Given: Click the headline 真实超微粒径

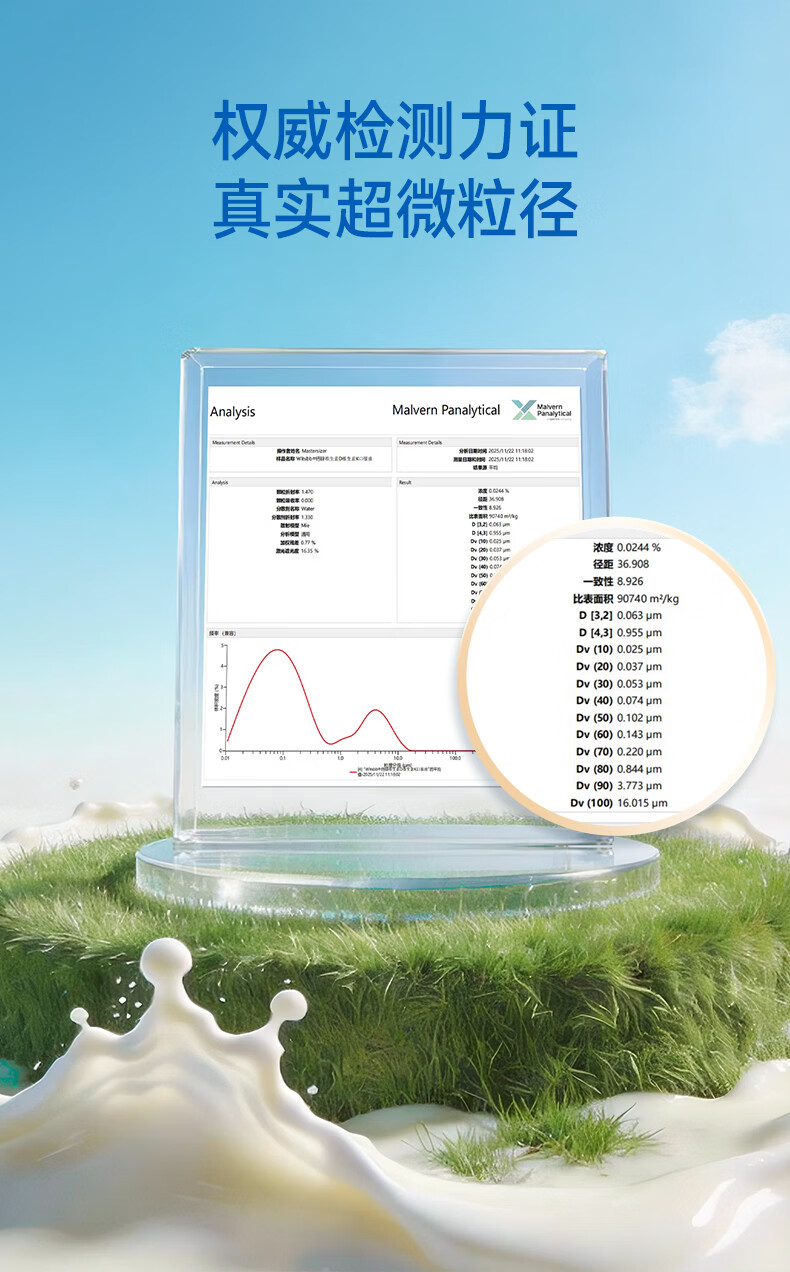Looking at the screenshot, I should point(395,210).
